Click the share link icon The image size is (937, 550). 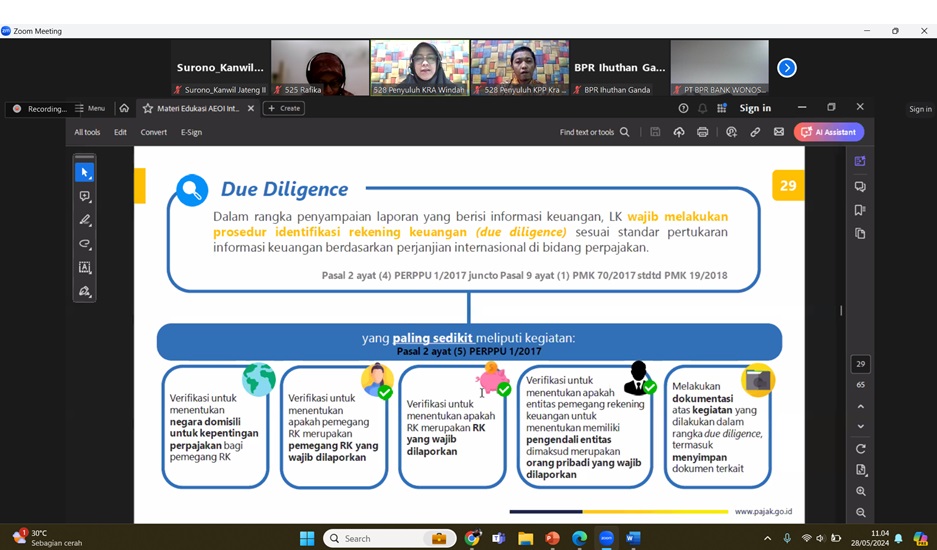point(755,132)
